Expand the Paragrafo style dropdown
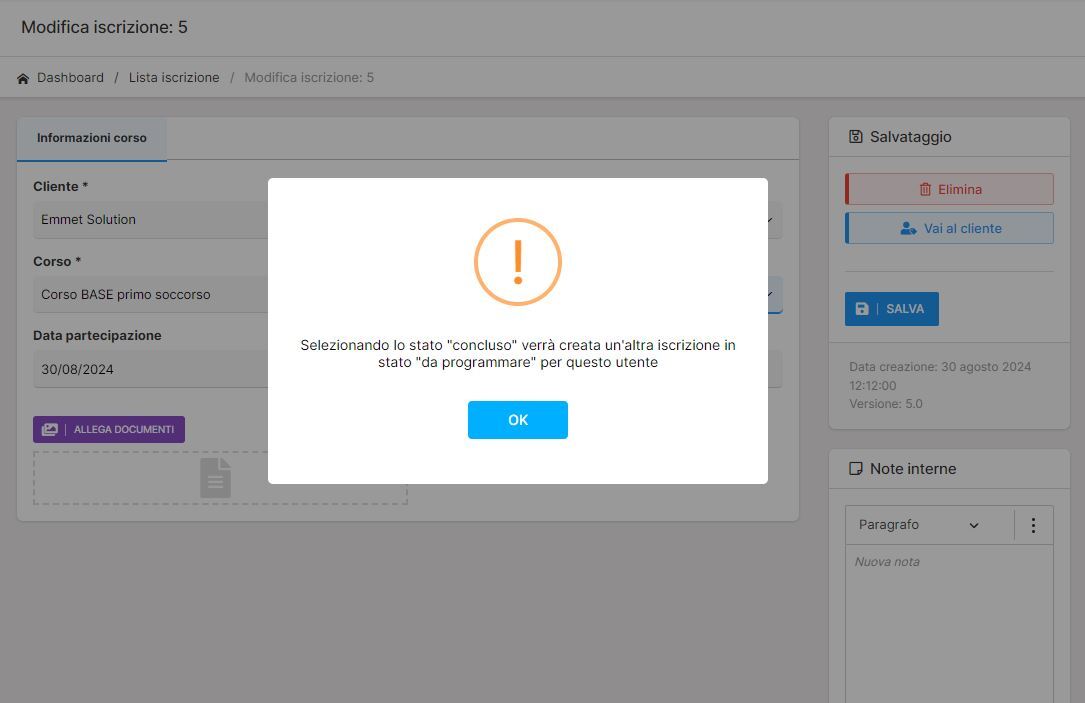 (x=918, y=525)
